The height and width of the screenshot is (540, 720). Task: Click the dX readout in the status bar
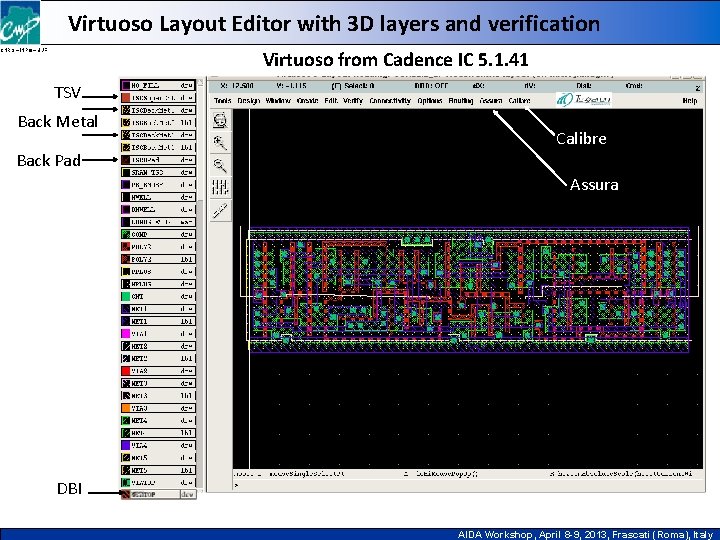[478, 86]
